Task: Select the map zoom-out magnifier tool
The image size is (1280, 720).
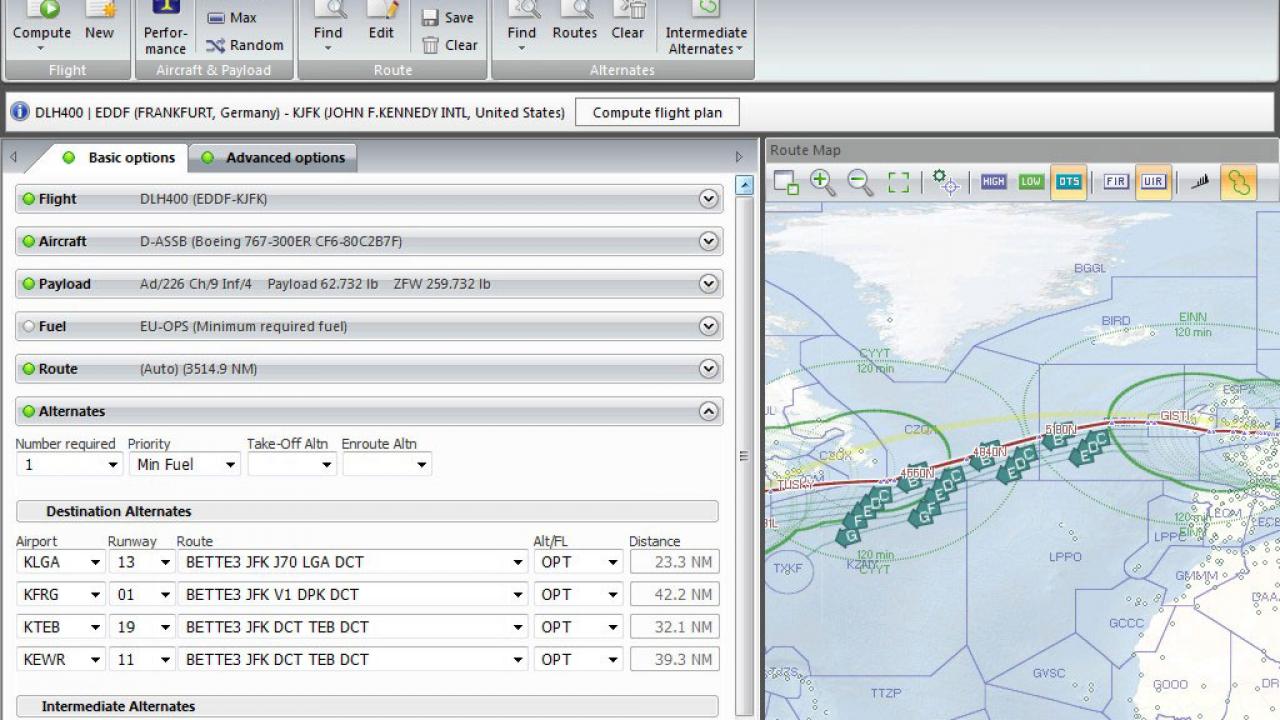Action: click(858, 183)
